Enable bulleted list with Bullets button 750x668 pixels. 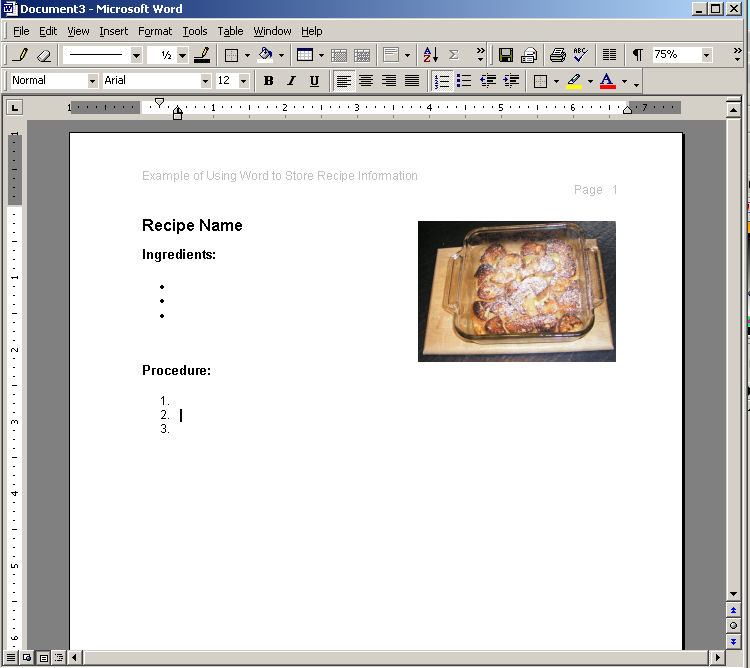tap(464, 81)
